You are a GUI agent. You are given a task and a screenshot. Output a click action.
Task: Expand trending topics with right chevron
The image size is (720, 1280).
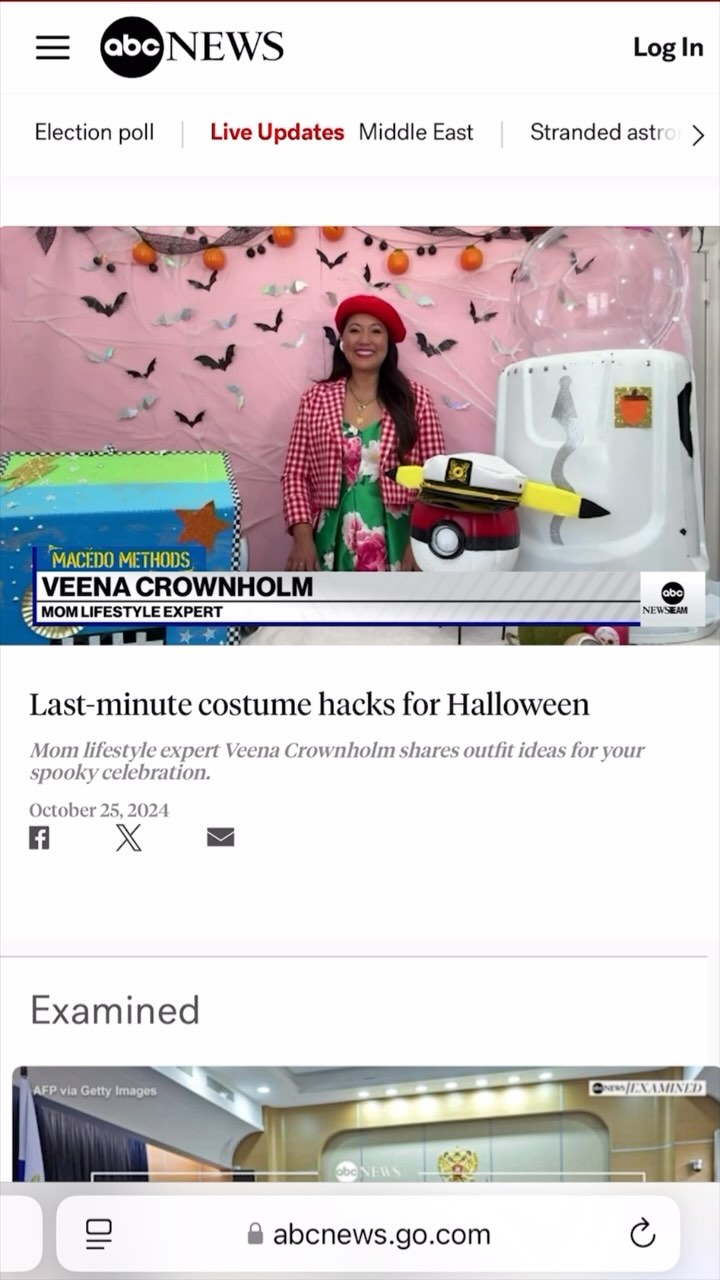698,135
